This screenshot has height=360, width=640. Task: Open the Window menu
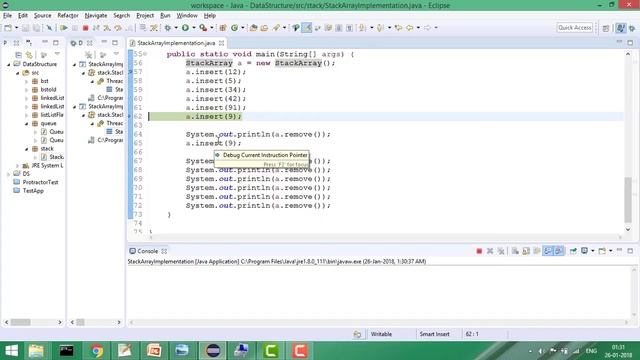[x=187, y=16]
